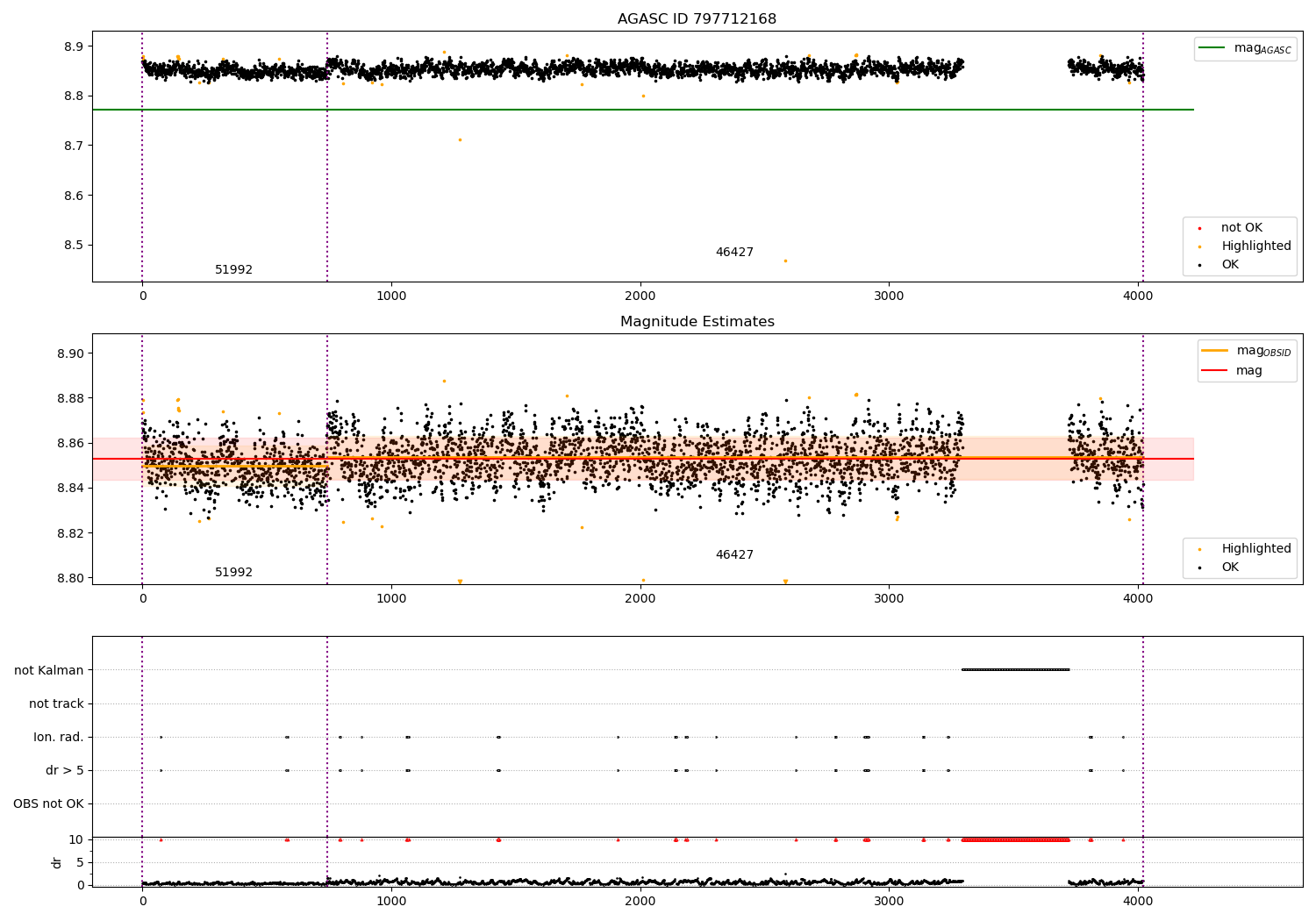Click the 2000 x-tick under Magnitude Estimates plot

point(640,598)
